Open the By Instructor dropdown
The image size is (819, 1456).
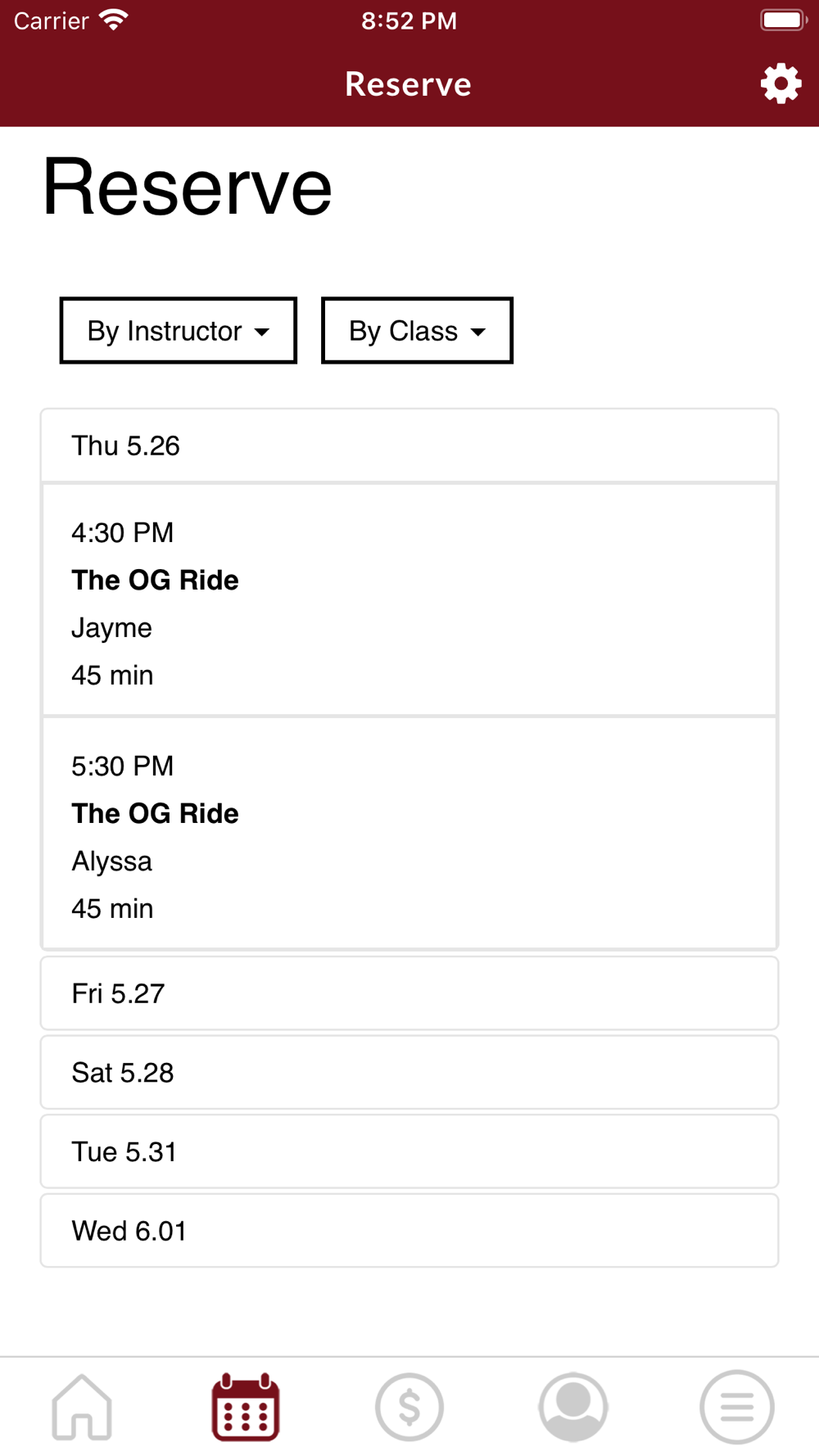pos(179,331)
